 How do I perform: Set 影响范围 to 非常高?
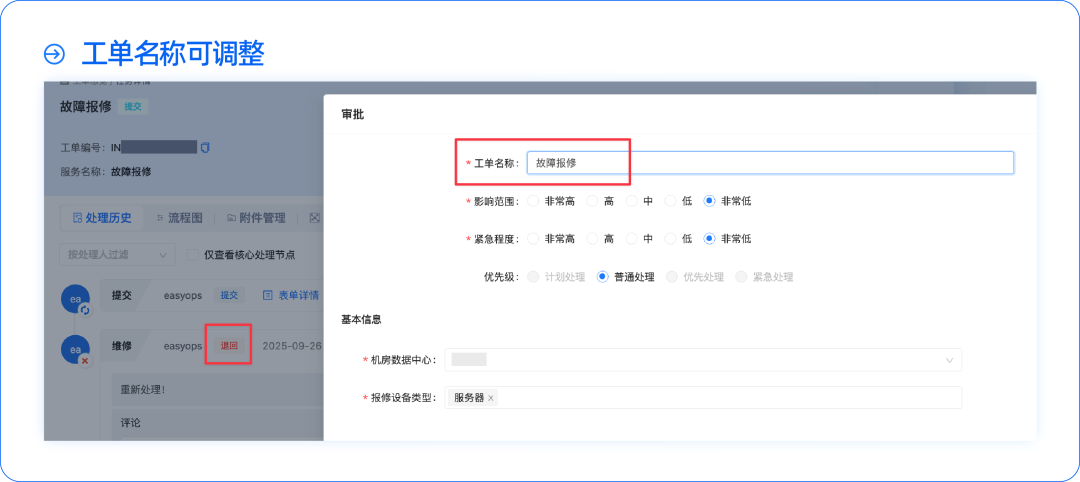533,201
